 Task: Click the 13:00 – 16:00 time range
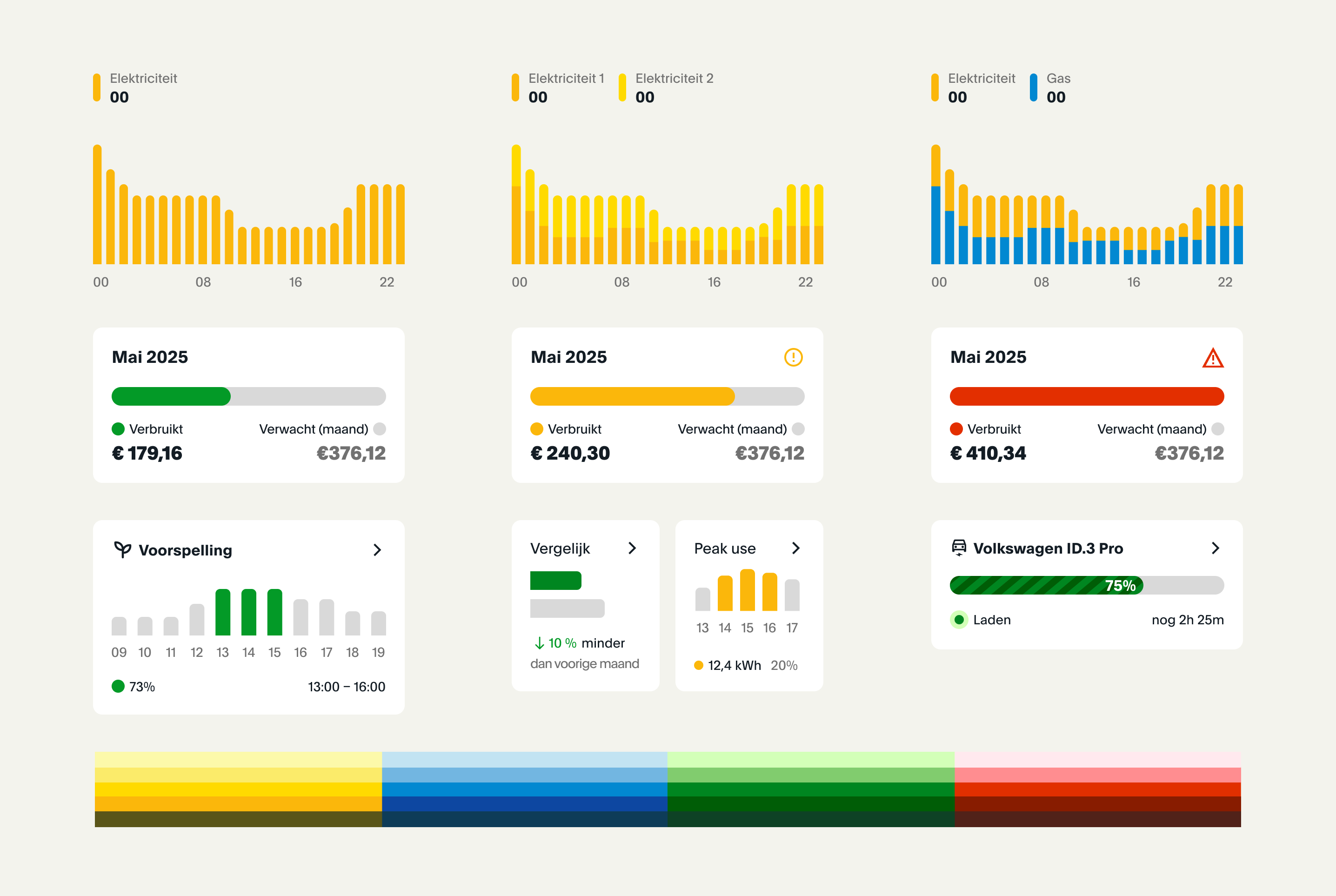click(346, 687)
